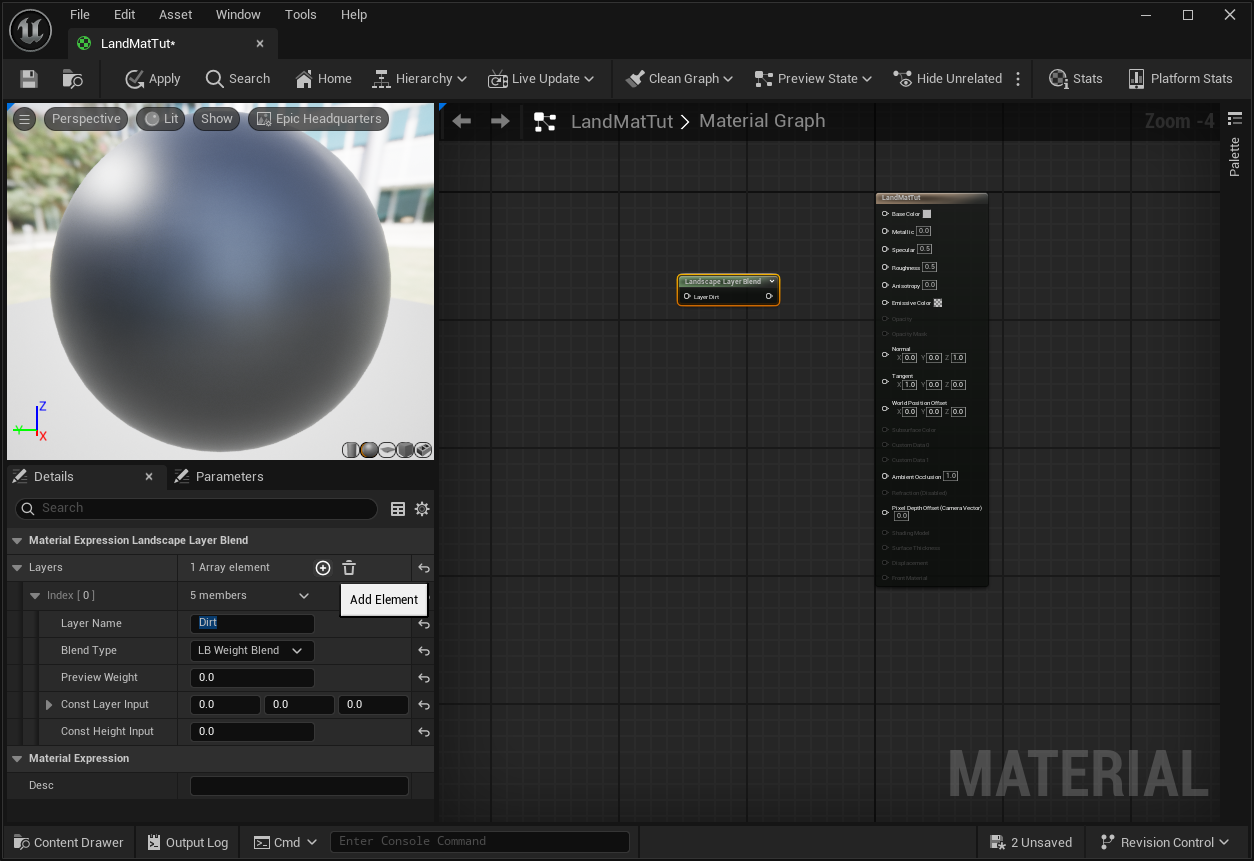Select the Landscape Layer Blend node
The width and height of the screenshot is (1254, 861).
[x=728, y=290]
